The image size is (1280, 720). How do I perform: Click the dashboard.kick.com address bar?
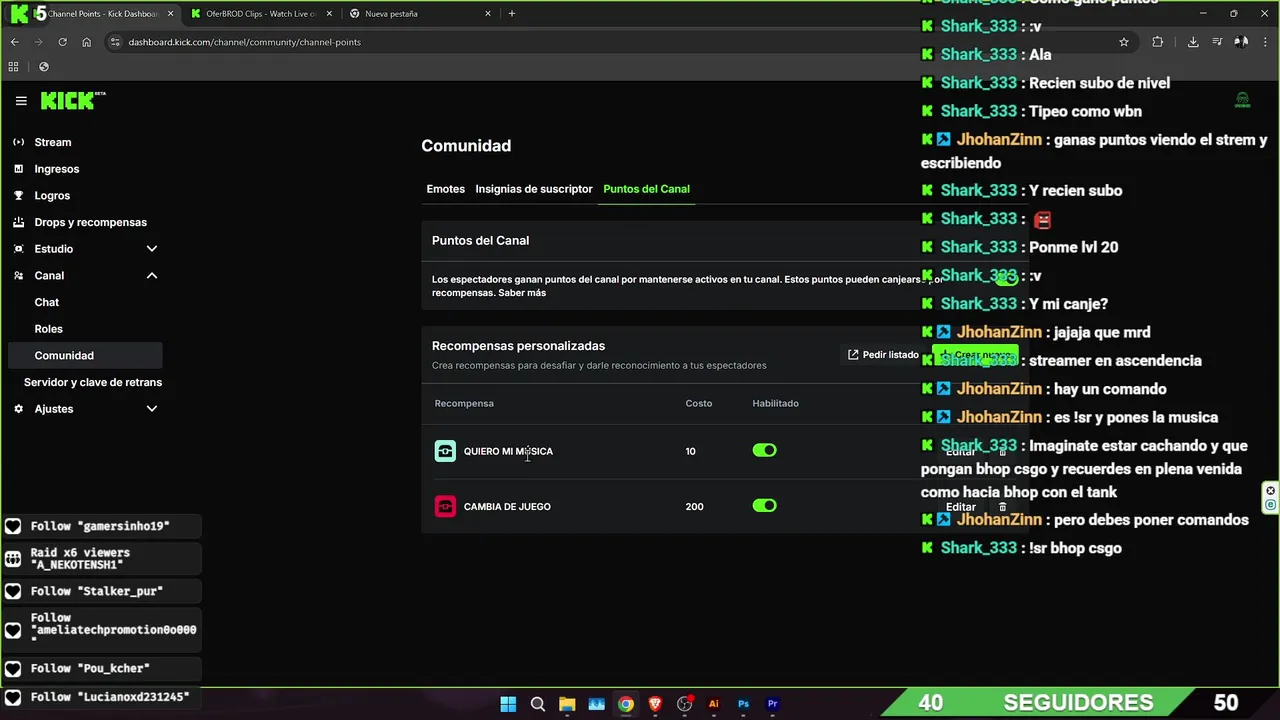(x=610, y=42)
